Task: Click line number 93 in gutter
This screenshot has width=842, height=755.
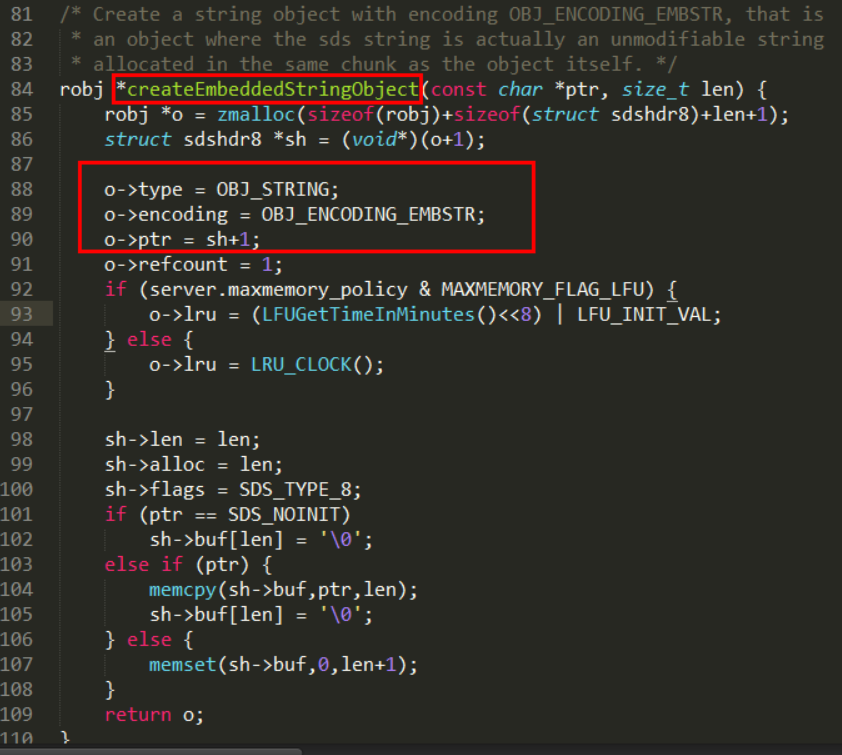Action: 21,314
